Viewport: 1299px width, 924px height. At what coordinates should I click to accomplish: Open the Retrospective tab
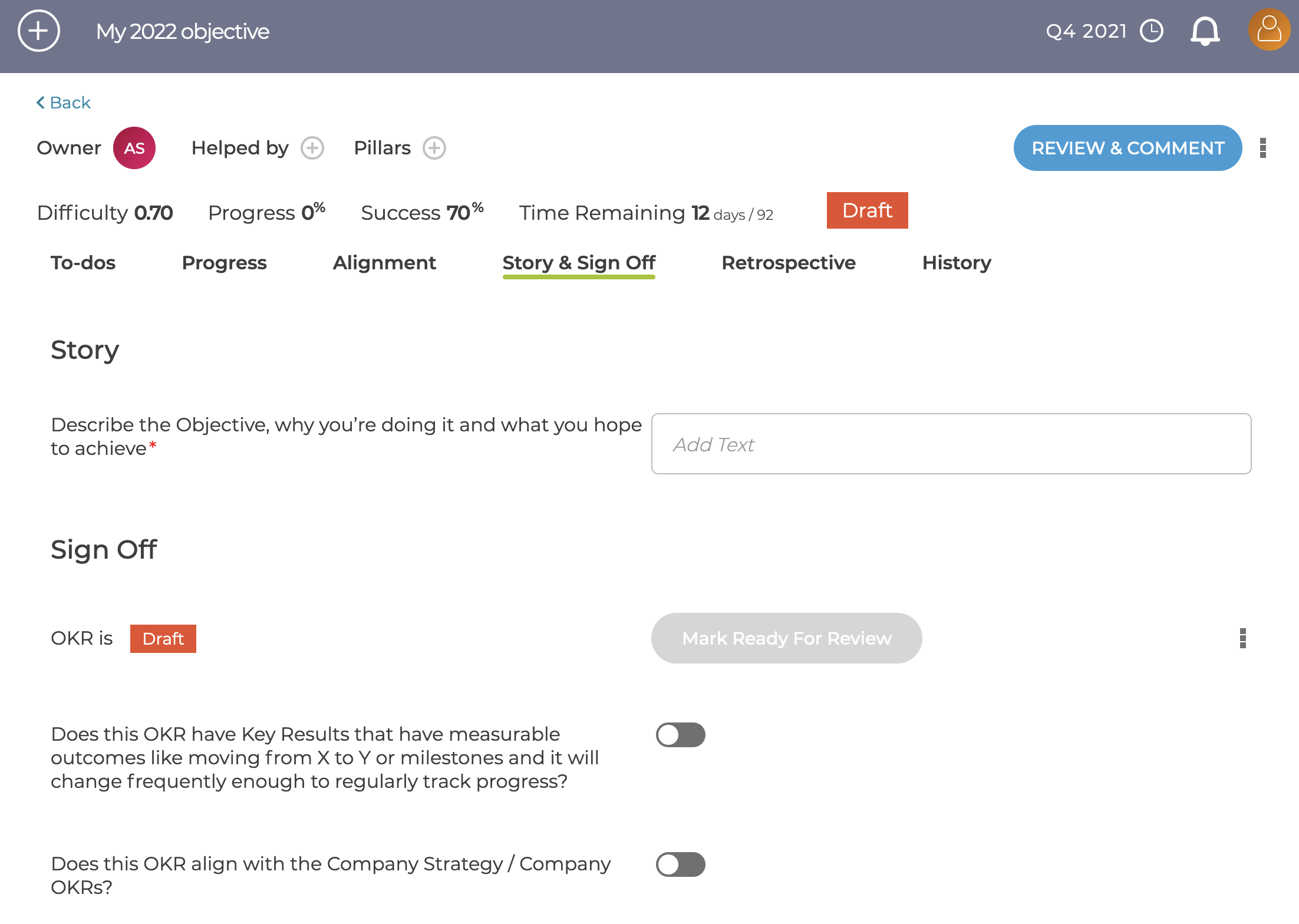789,263
